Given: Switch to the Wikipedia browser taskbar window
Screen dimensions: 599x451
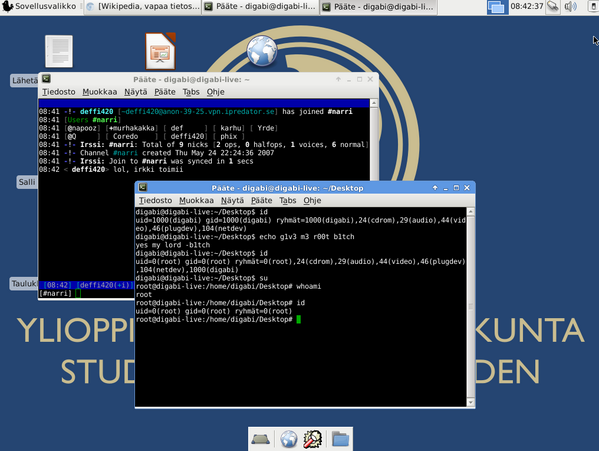Looking at the screenshot, I should point(142,7).
